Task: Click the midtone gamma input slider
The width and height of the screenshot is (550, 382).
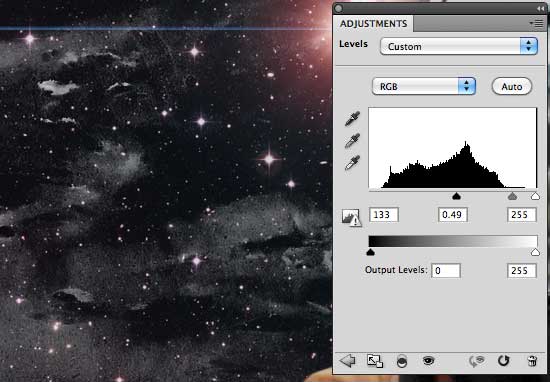Action: (x=456, y=196)
